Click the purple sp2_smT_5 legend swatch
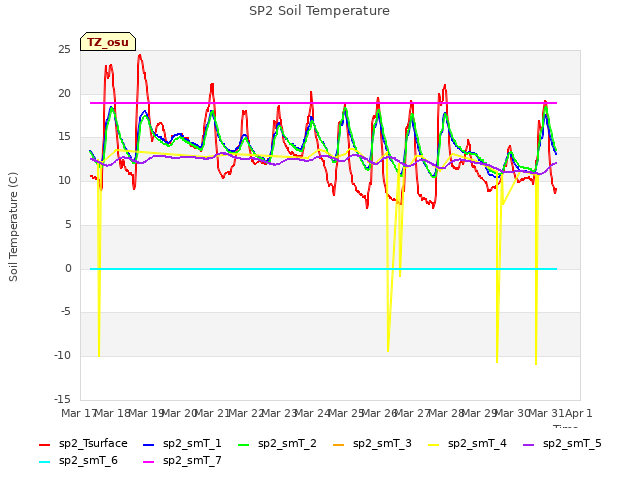 pyautogui.click(x=529, y=444)
